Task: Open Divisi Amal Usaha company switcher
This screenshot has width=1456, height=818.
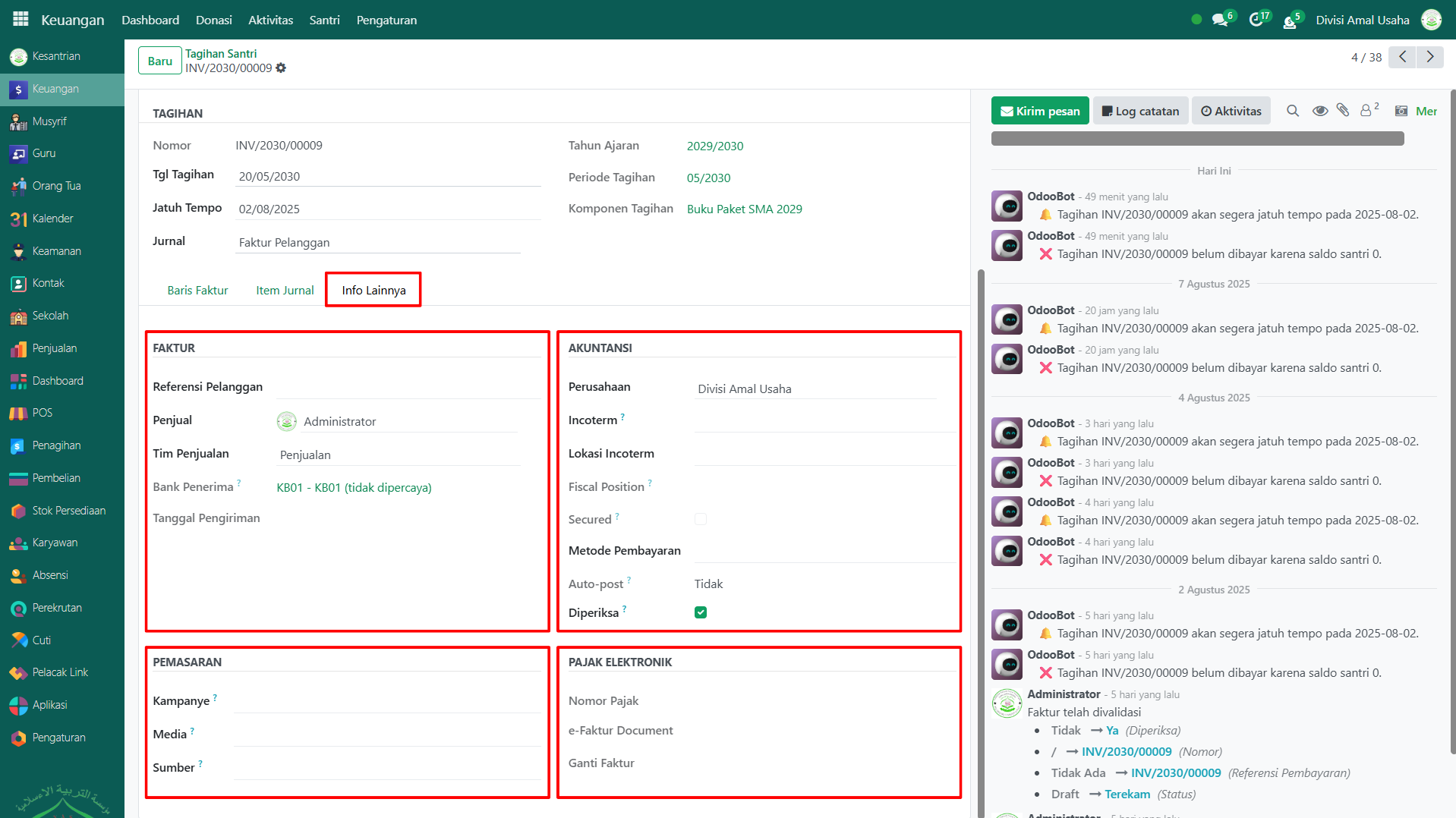Action: [1362, 20]
